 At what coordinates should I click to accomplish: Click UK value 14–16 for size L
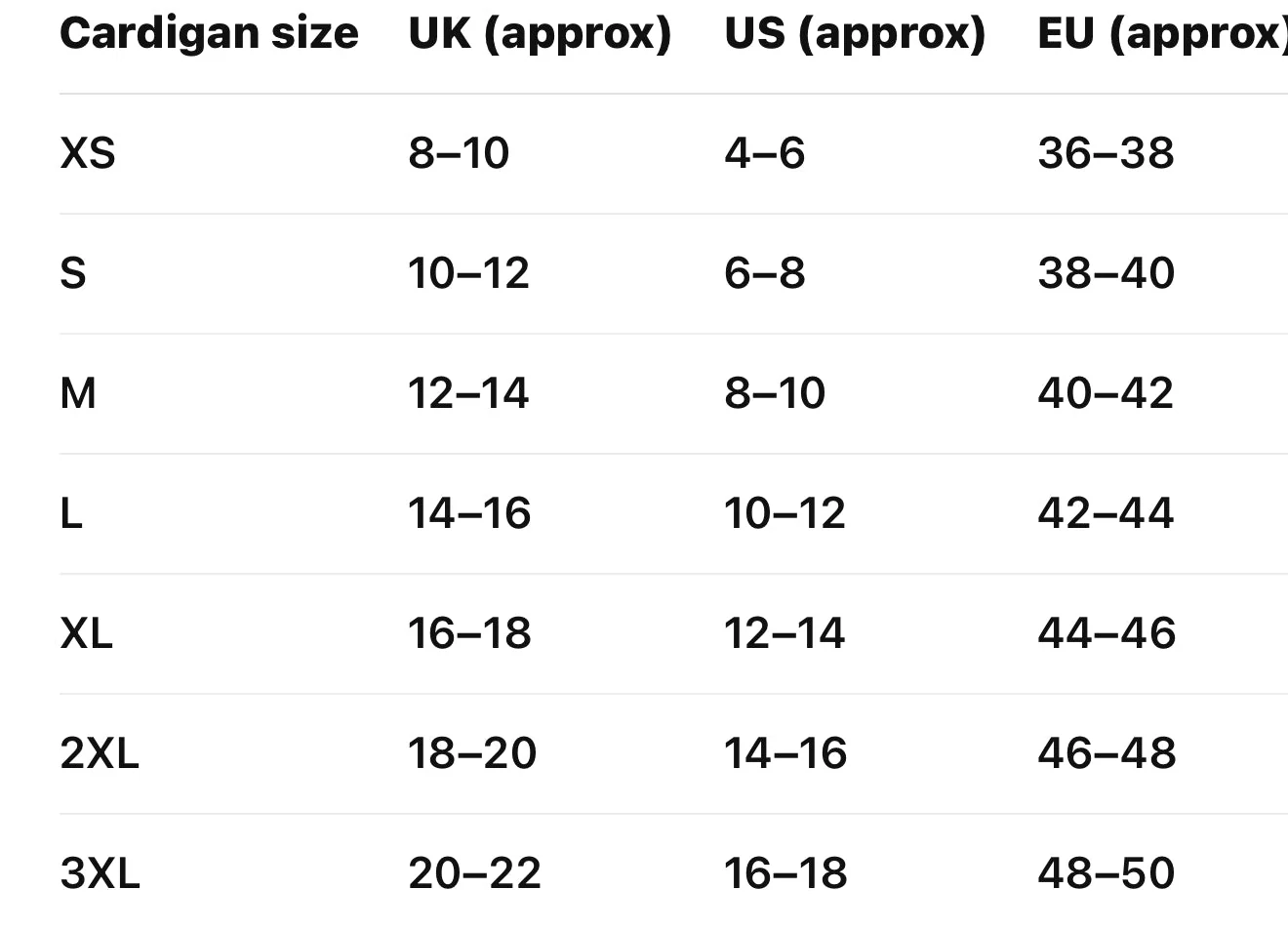[469, 513]
